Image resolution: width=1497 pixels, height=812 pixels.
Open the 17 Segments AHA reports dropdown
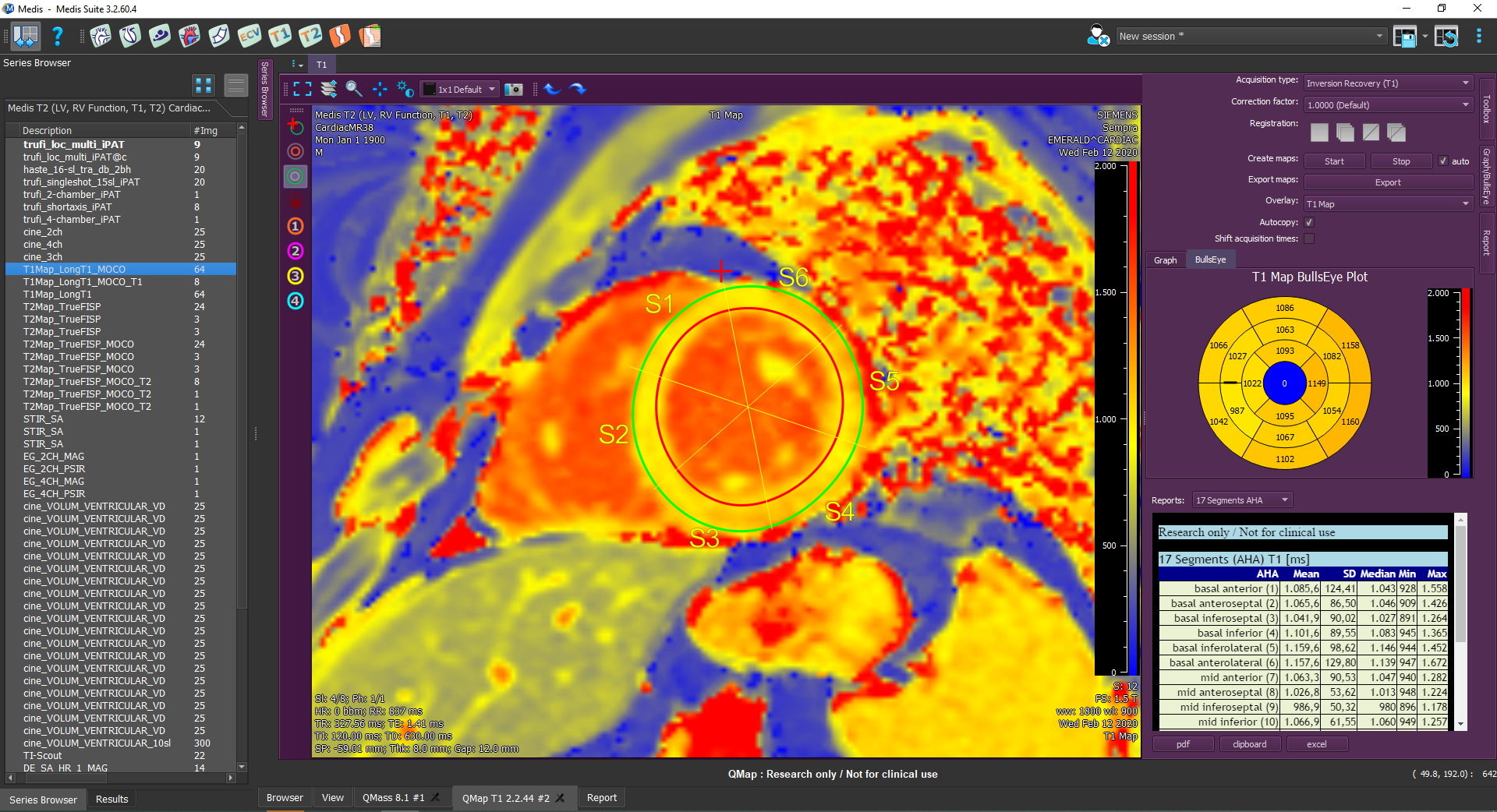coord(1242,500)
